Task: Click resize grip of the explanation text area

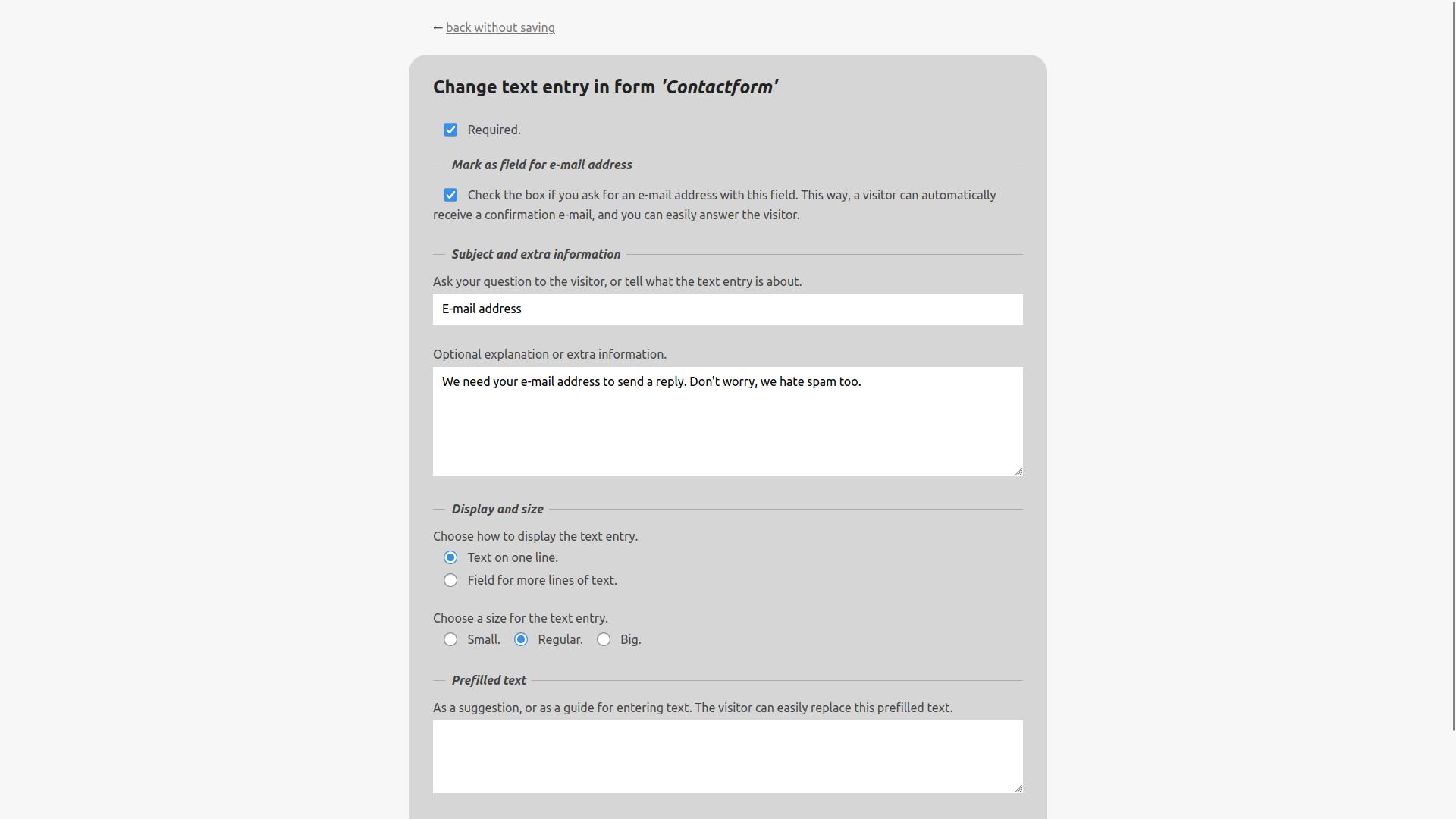Action: pyautogui.click(x=1018, y=471)
